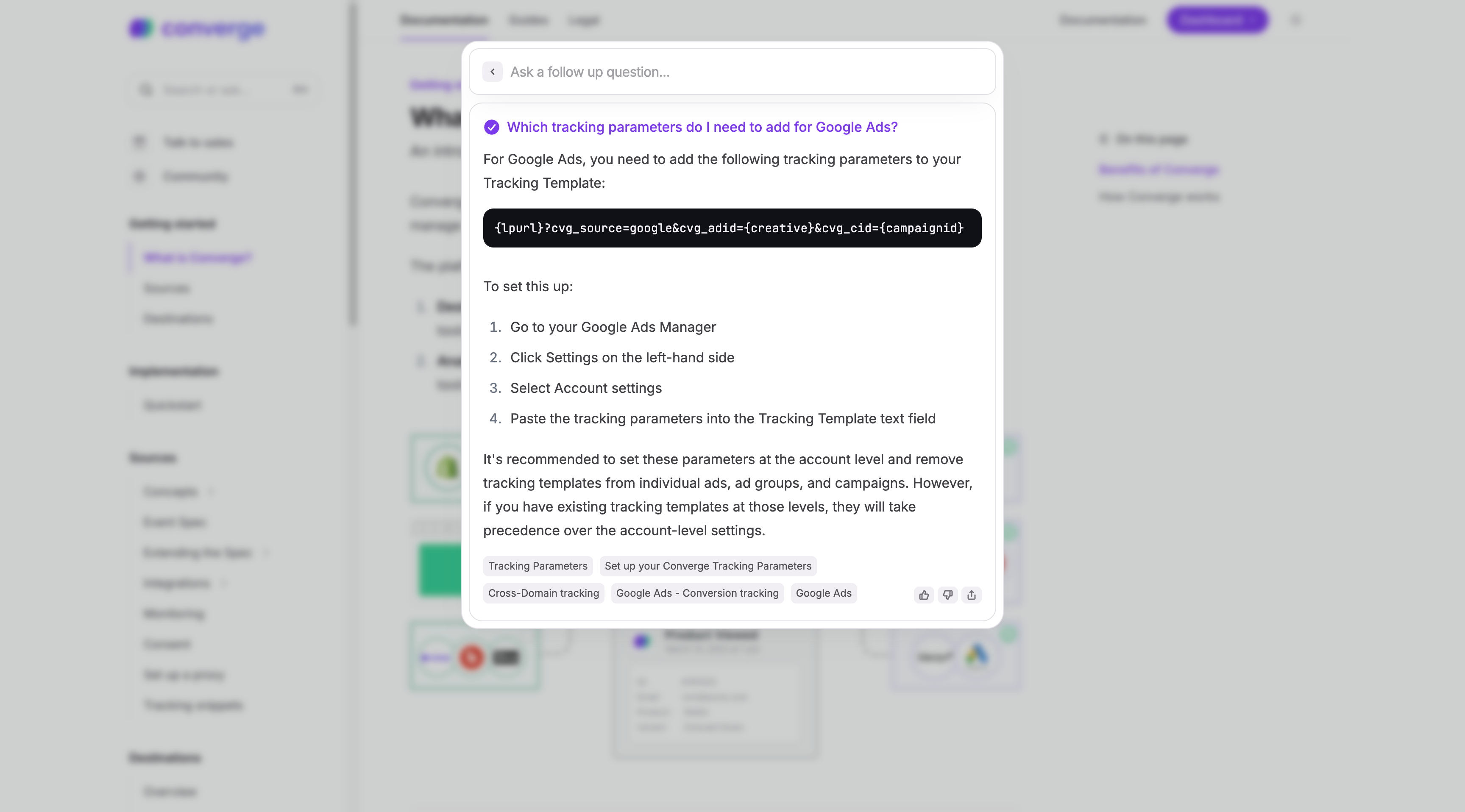The width and height of the screenshot is (1465, 812).
Task: Click the thumbs down feedback icon
Action: [x=947, y=595]
